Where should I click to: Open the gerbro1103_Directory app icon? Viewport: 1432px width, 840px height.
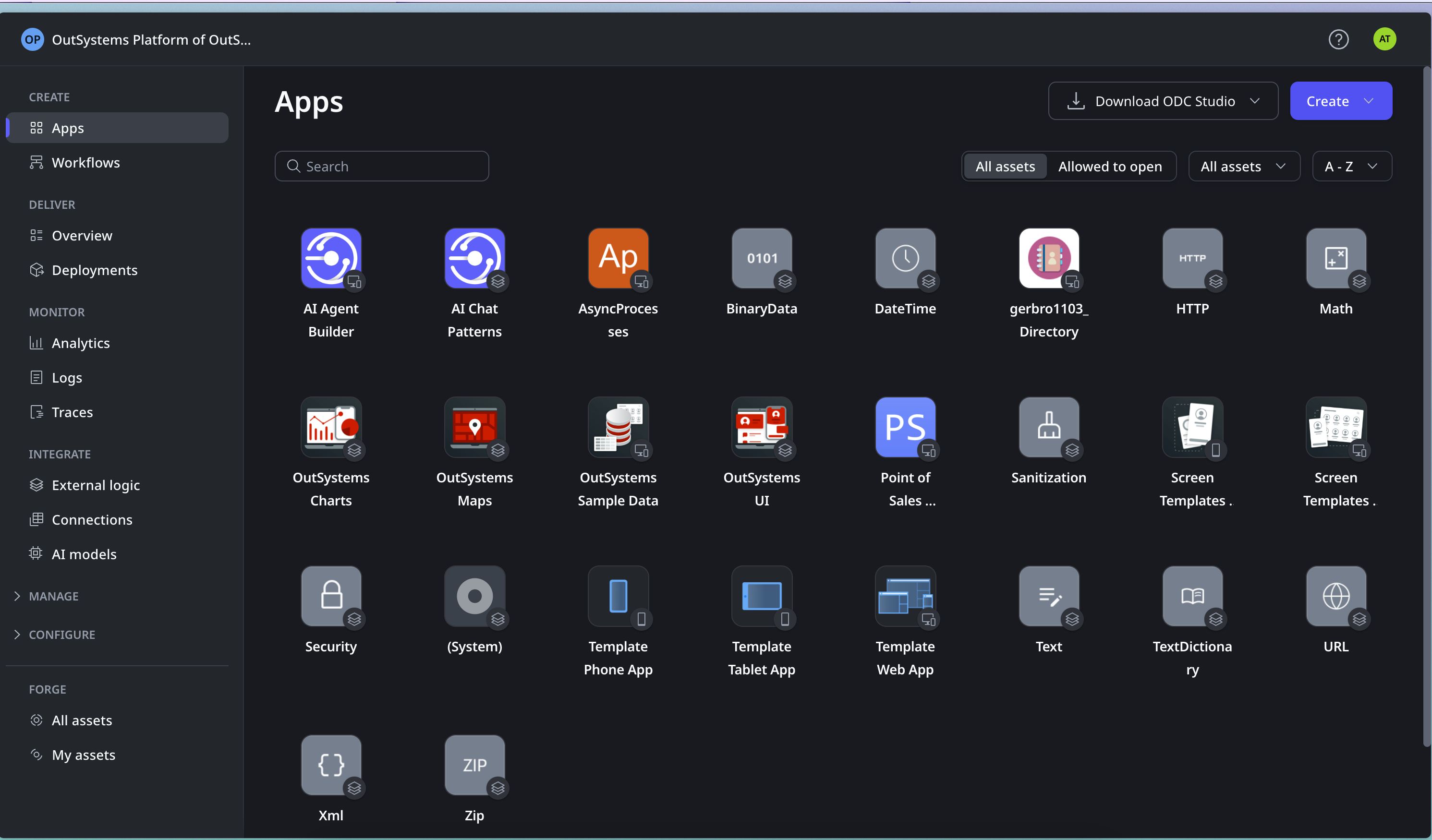point(1049,258)
